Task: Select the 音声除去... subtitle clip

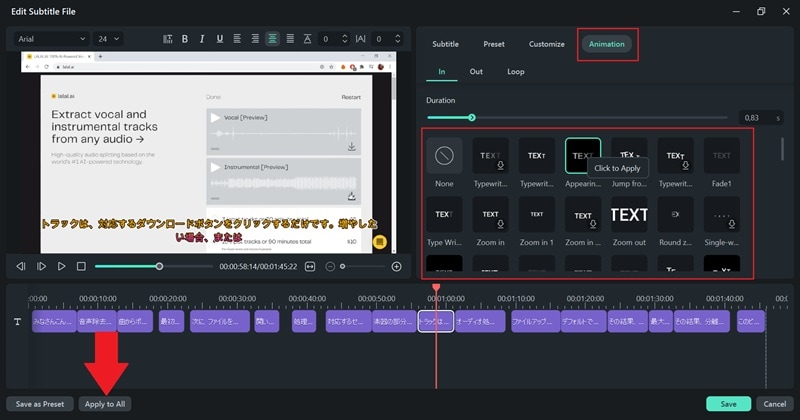Action: [97, 322]
